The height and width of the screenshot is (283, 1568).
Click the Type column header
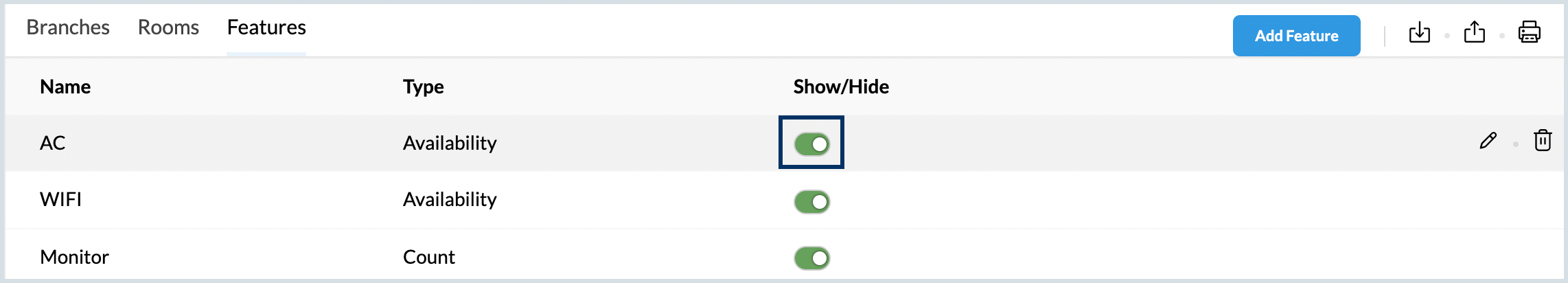pyautogui.click(x=423, y=87)
